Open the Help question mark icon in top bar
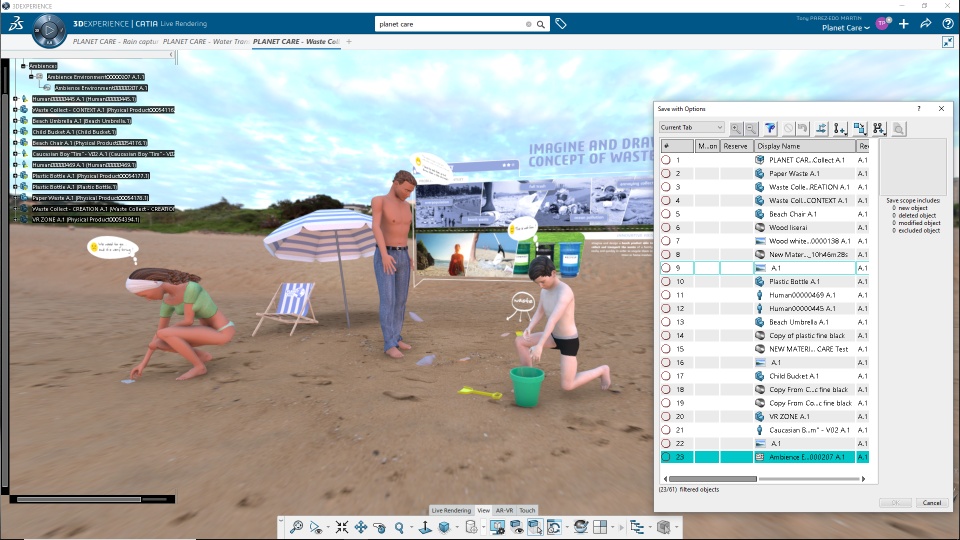Screen dimensions: 960x540 click(948, 24)
